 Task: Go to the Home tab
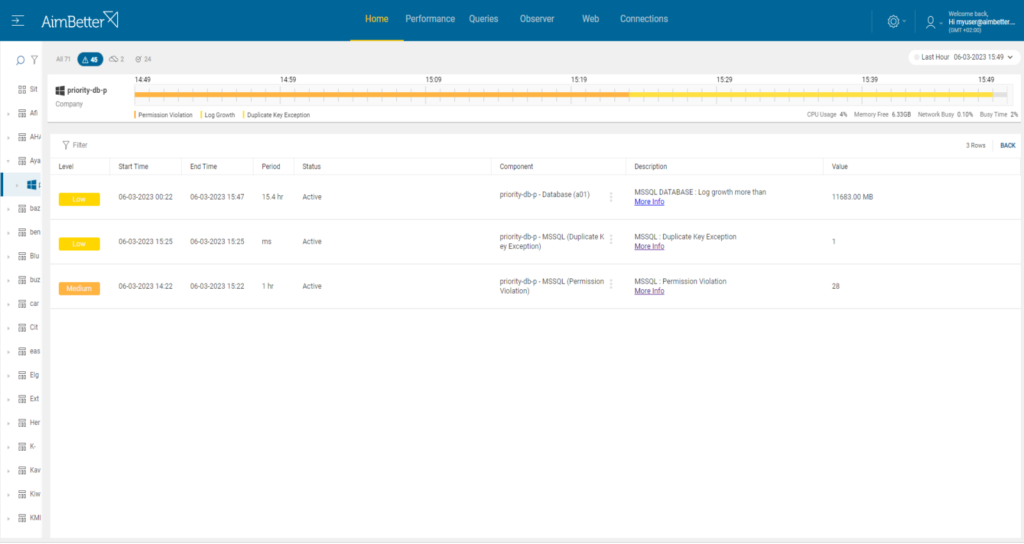tap(377, 19)
